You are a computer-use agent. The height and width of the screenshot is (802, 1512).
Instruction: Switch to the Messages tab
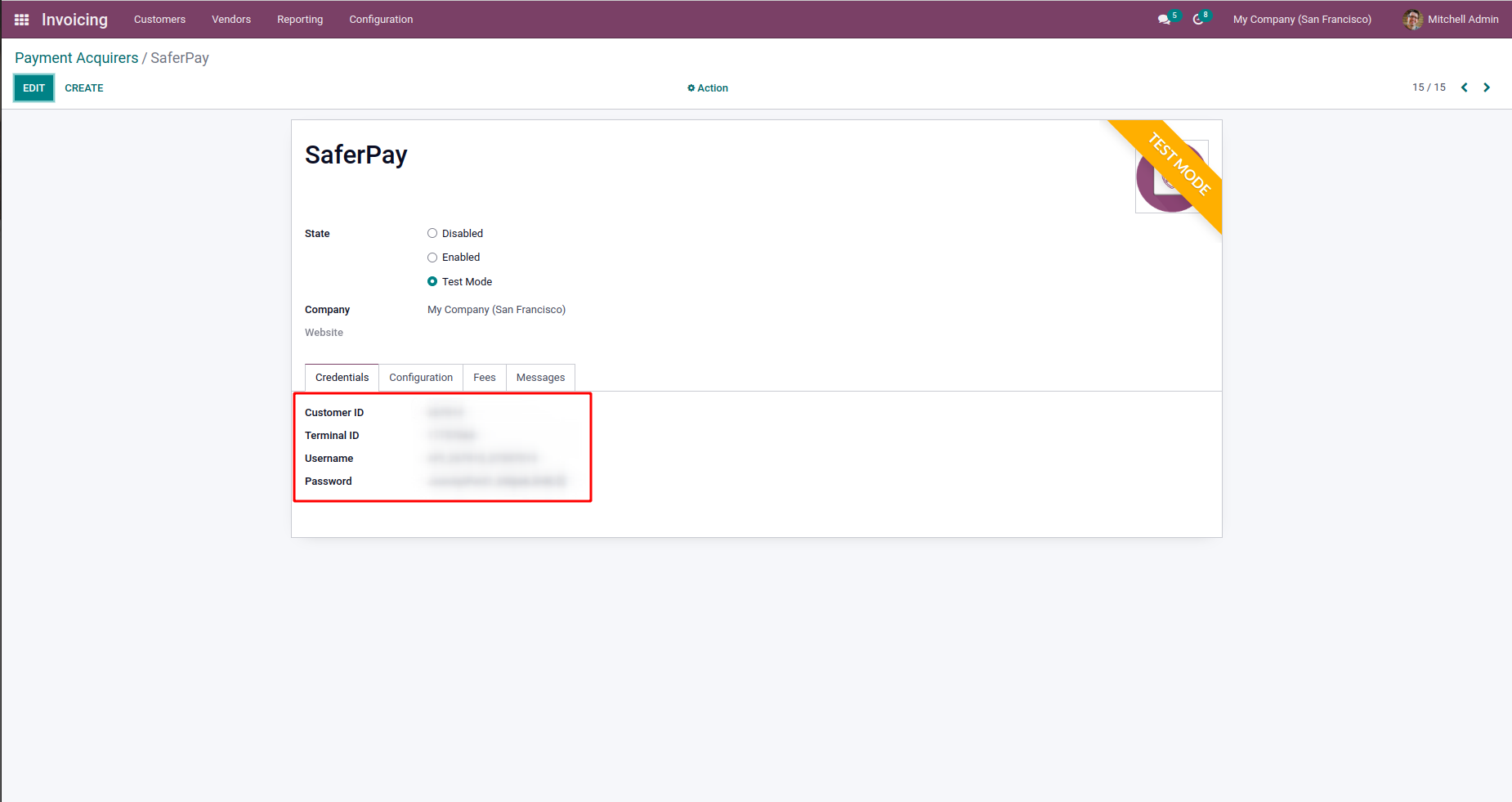(x=541, y=378)
